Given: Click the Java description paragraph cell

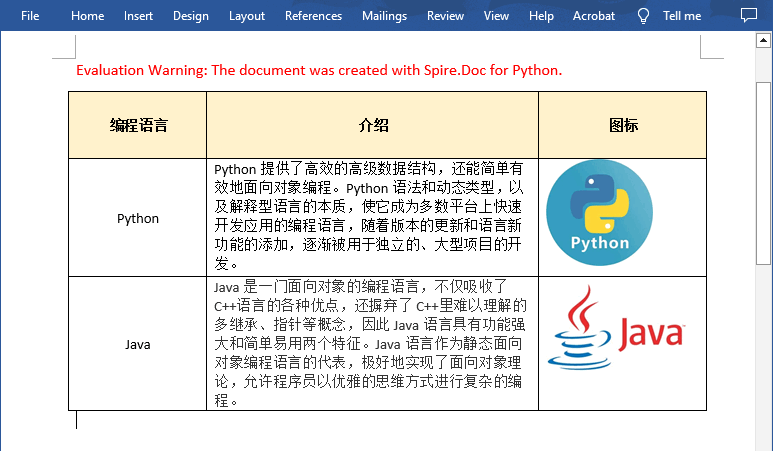Looking at the screenshot, I should (x=373, y=344).
